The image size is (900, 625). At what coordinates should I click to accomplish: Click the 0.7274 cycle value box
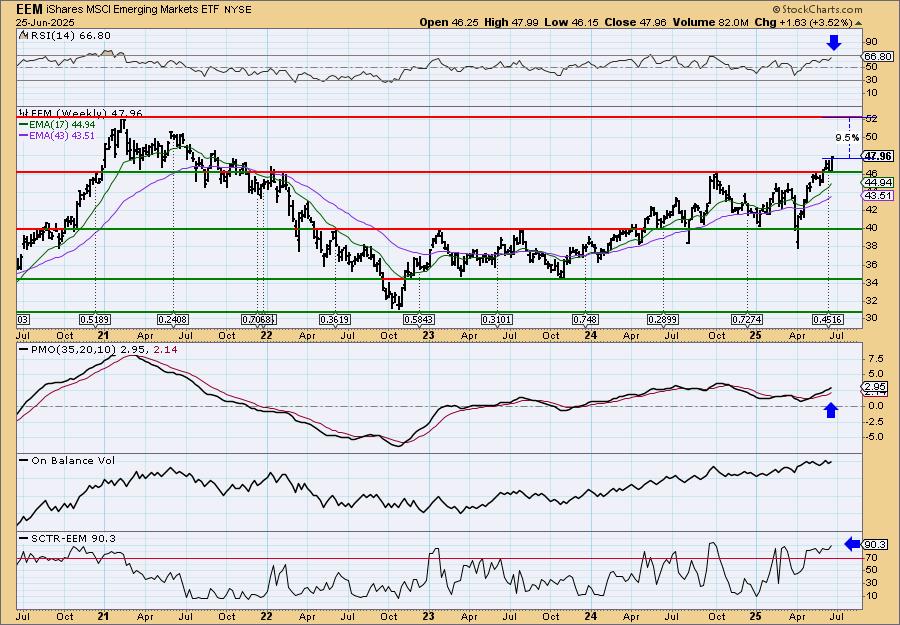[747, 320]
